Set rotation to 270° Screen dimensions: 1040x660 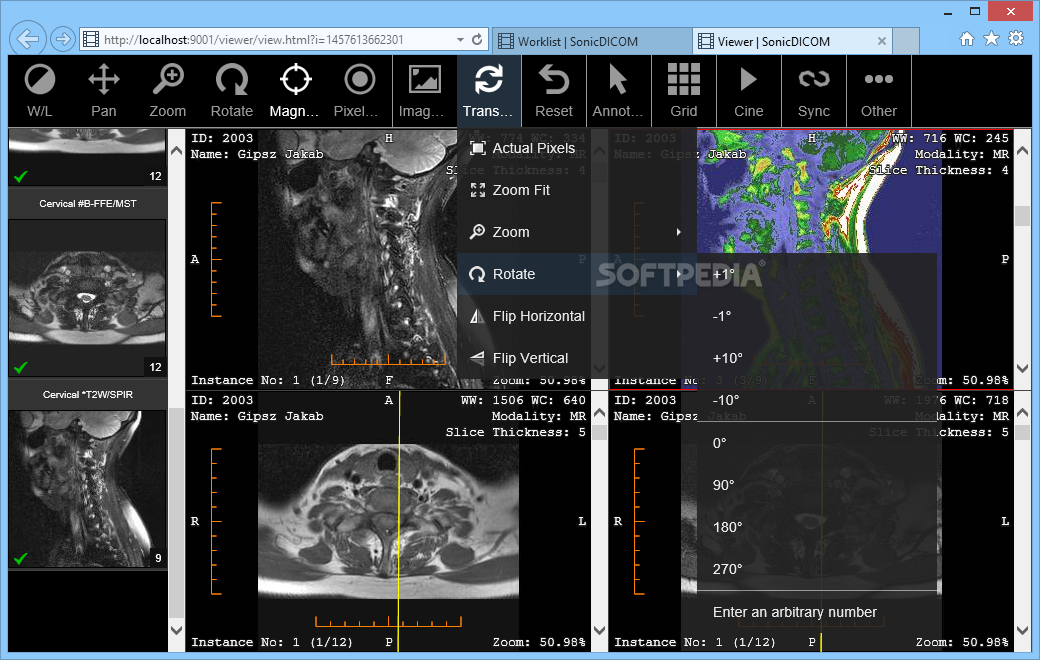816,569
